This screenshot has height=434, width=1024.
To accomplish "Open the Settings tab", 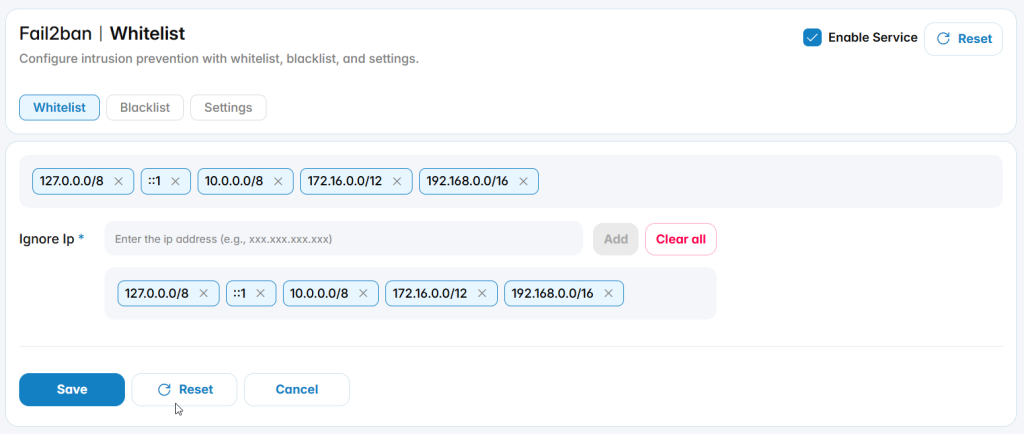I will 228,108.
